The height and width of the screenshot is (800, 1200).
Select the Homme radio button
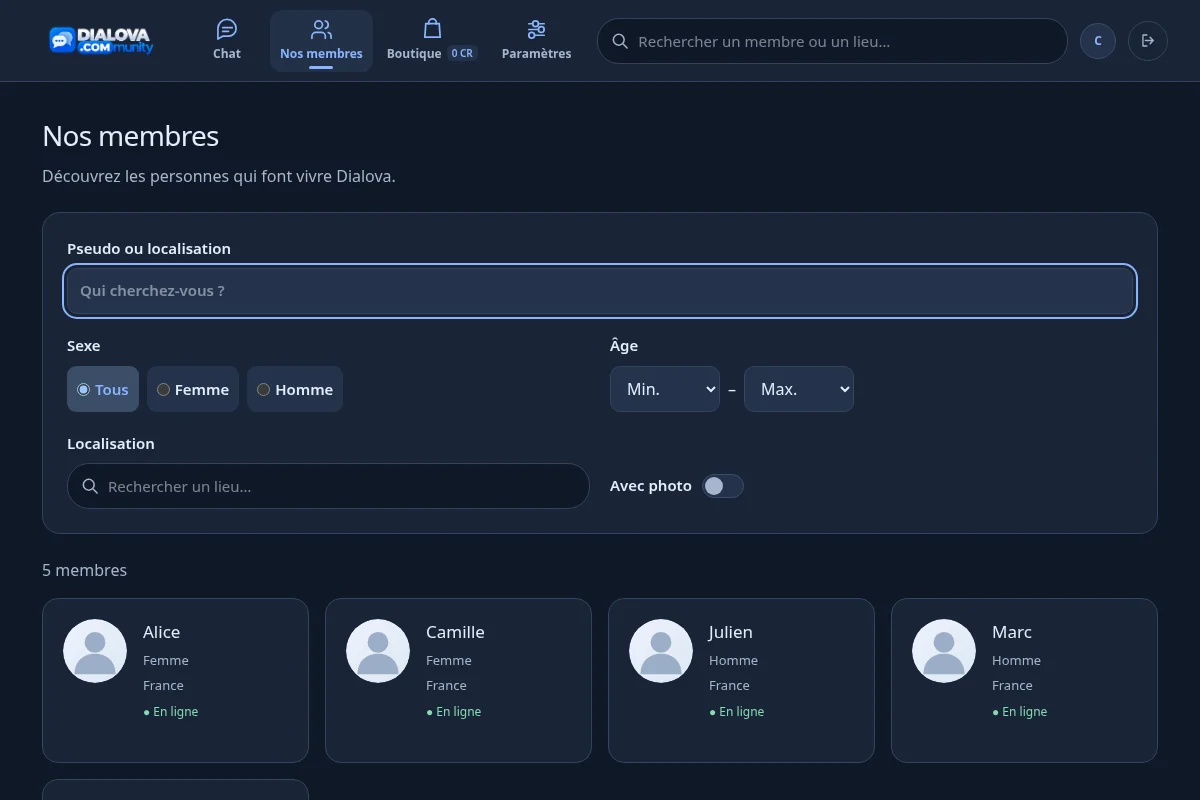pyautogui.click(x=264, y=390)
